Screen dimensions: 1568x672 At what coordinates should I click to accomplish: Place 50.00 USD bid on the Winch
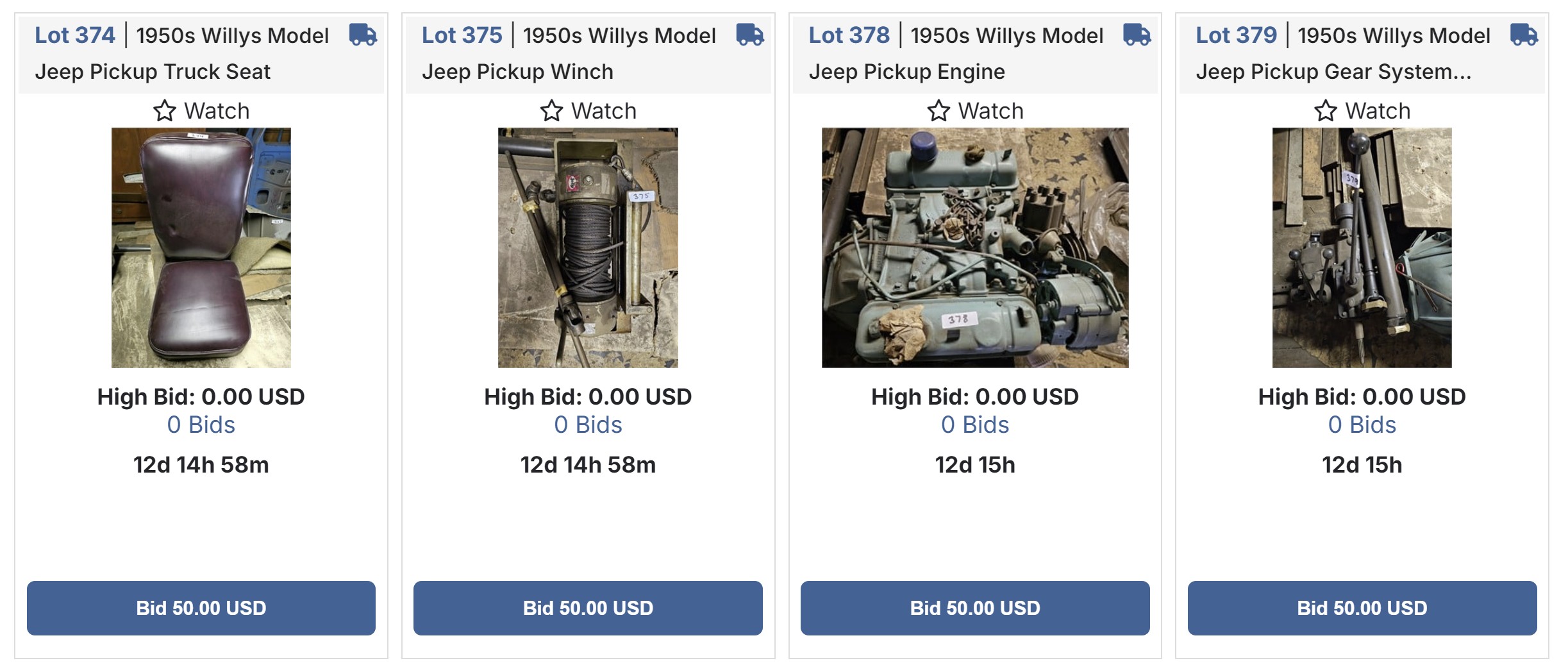[588, 608]
